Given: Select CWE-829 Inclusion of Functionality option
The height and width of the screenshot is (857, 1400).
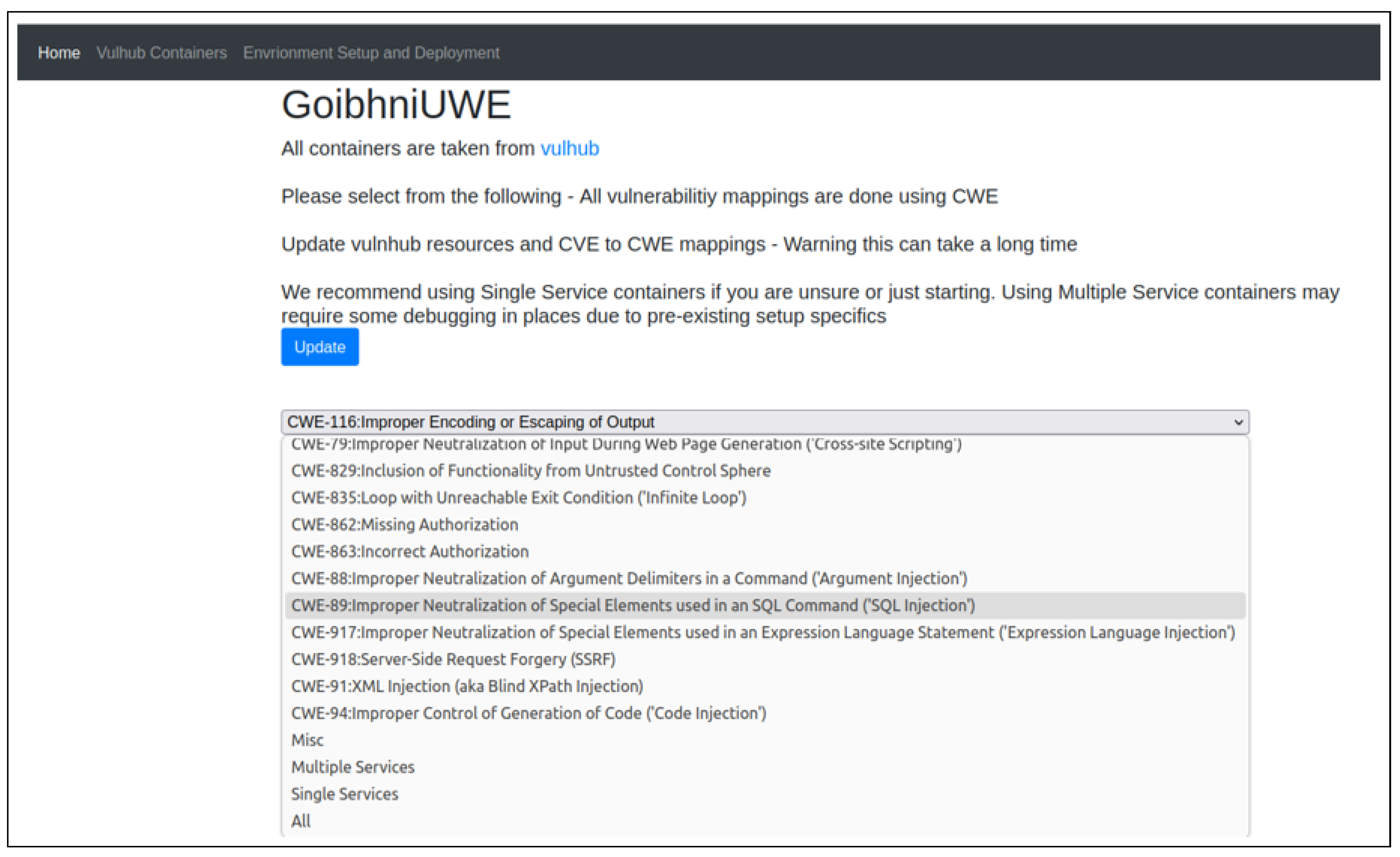Looking at the screenshot, I should pyautogui.click(x=530, y=470).
